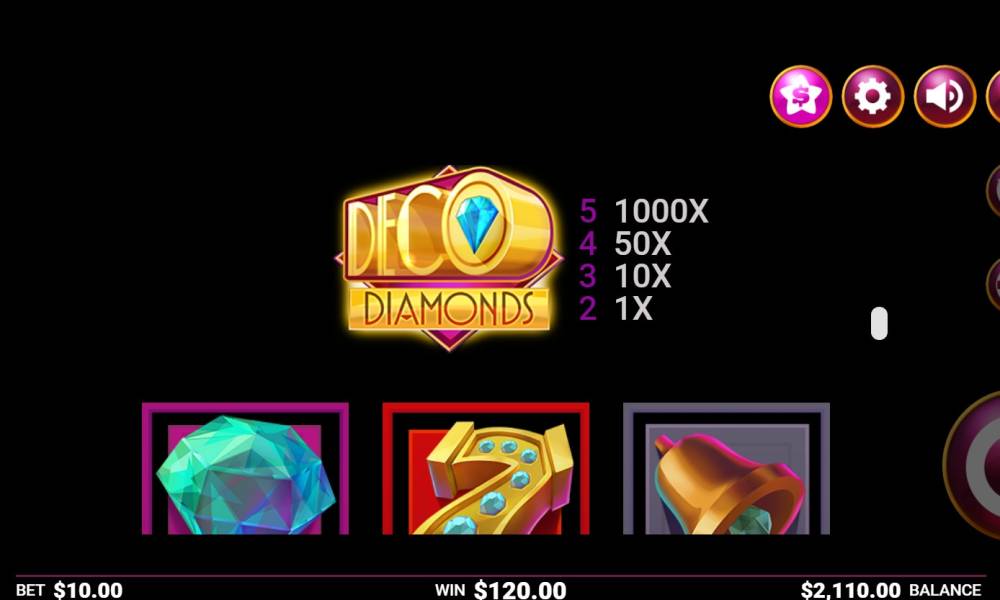Click the $10.00 bet amount
1000x600 pixels.
(88, 590)
